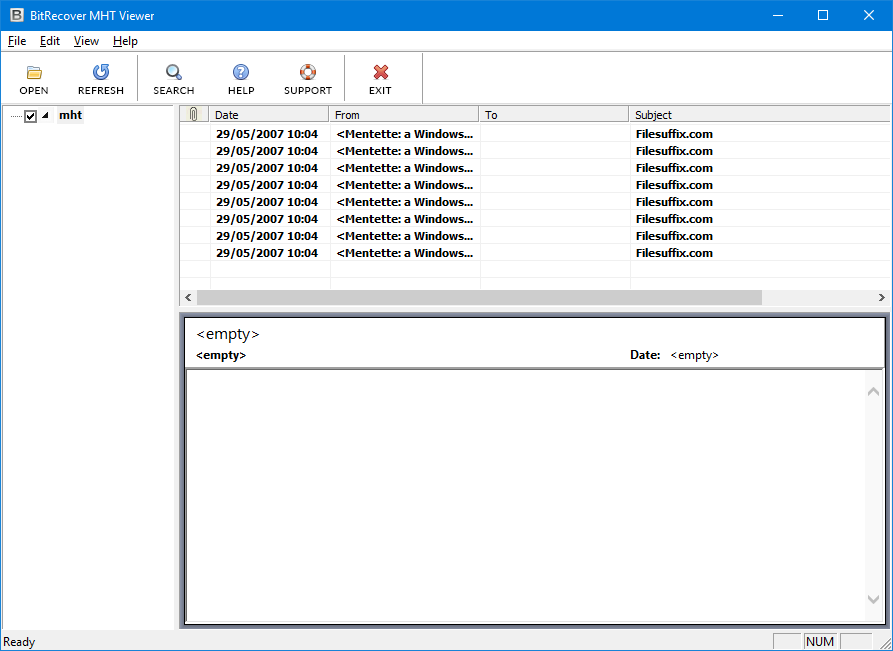The width and height of the screenshot is (893, 651).
Task: Click left arrow of horizontal scrollbar
Action: pyautogui.click(x=189, y=297)
